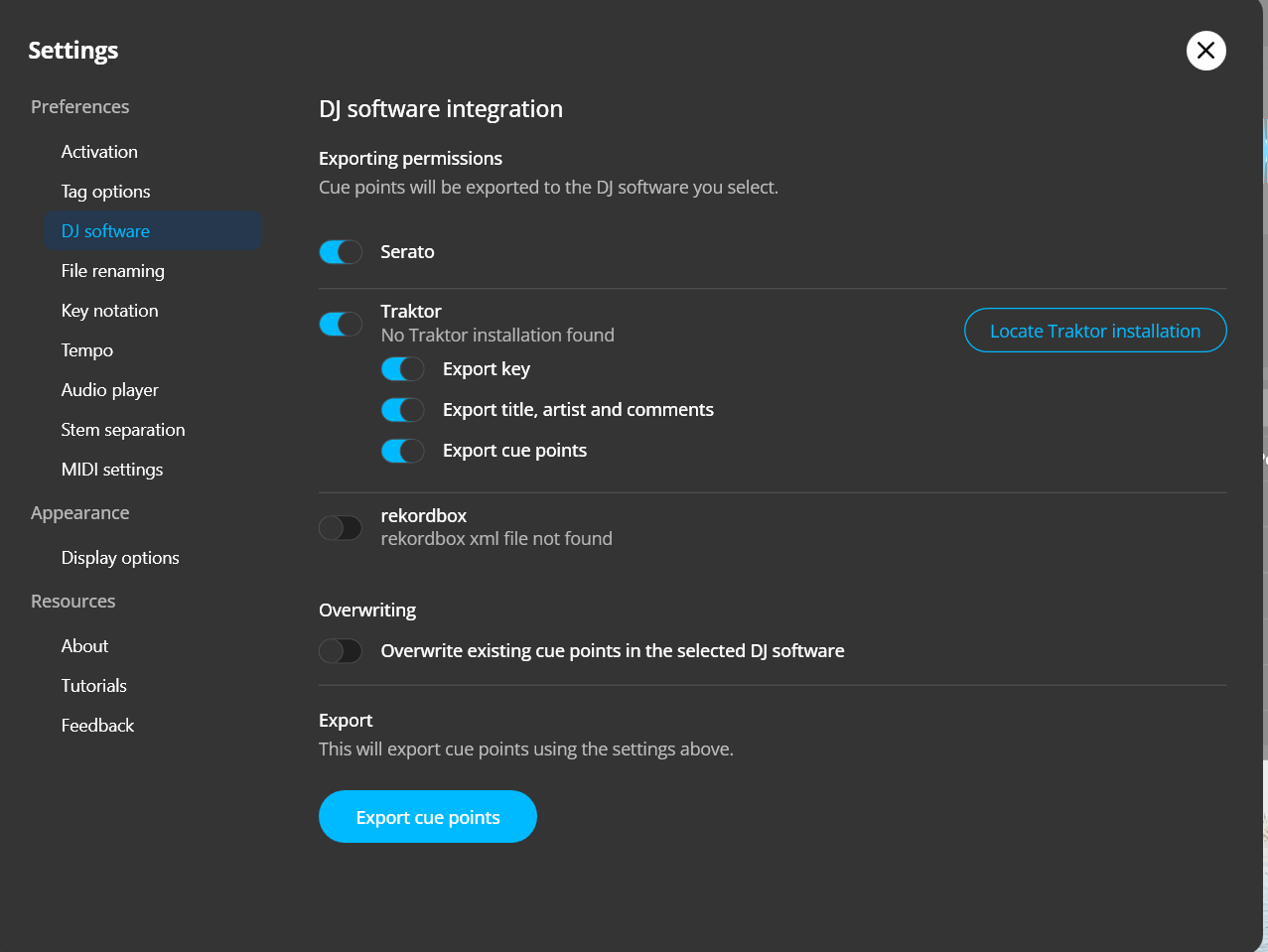The image size is (1268, 952).
Task: Click Locate Traktor installation button
Action: pos(1094,331)
